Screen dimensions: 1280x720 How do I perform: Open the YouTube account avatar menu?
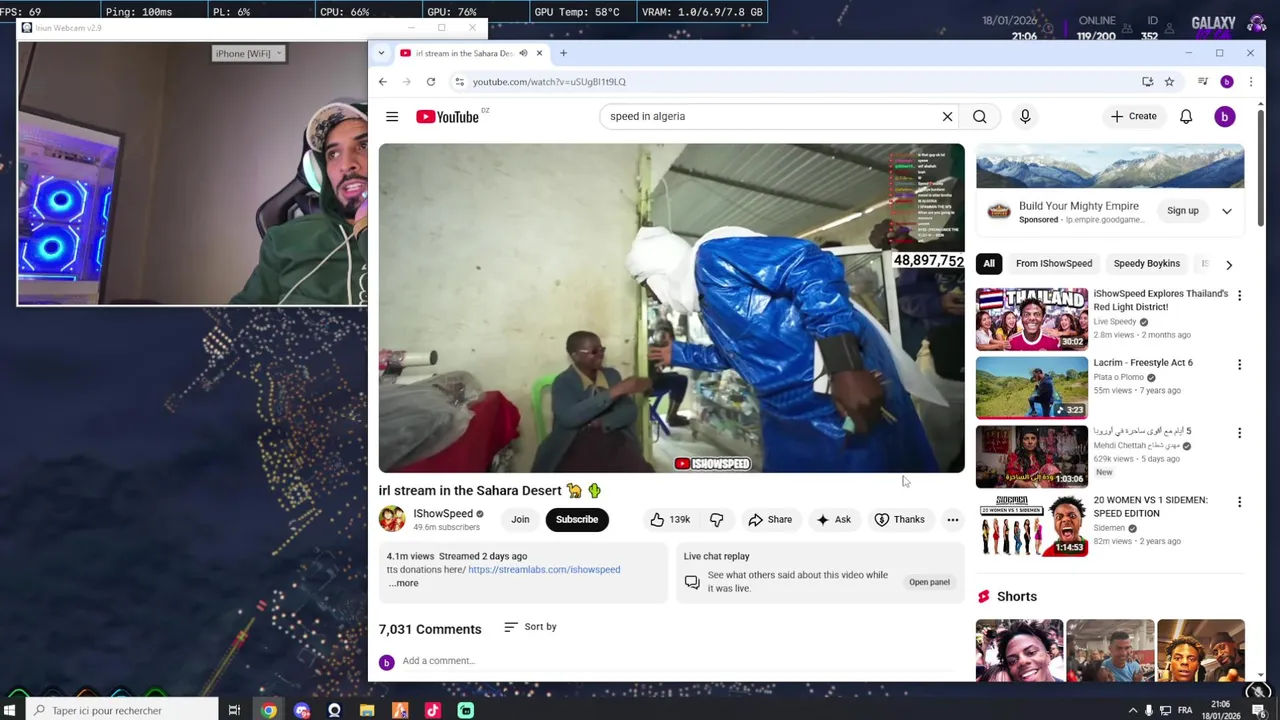(x=1224, y=117)
